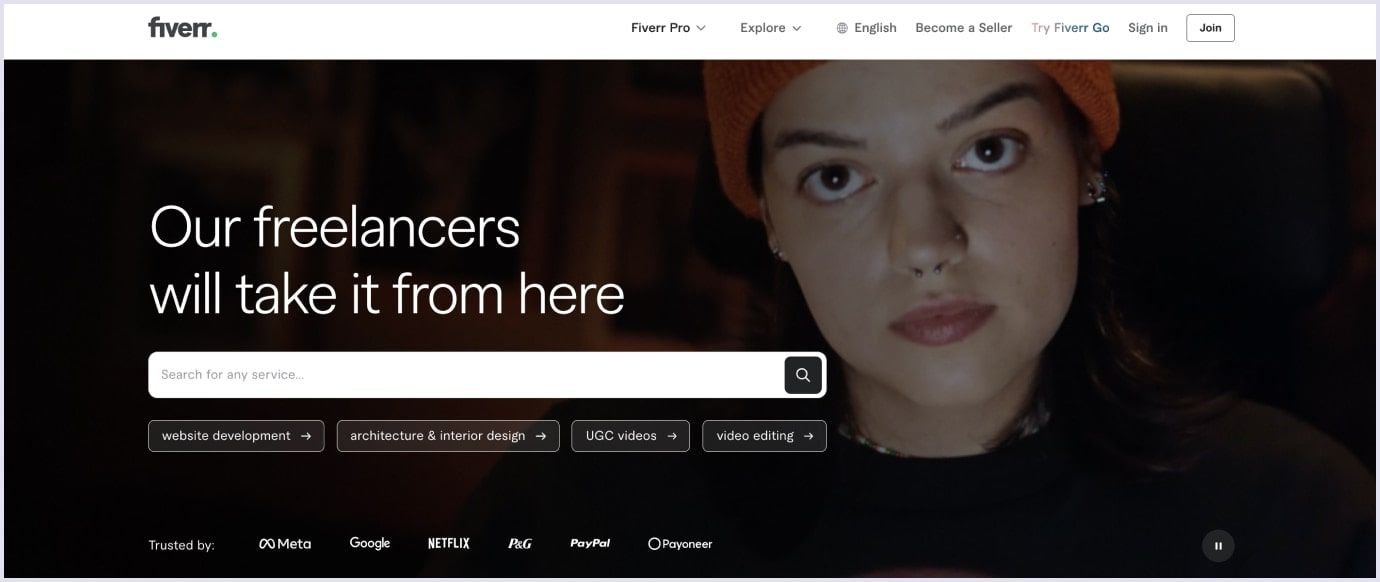Click the Join button

point(1210,28)
